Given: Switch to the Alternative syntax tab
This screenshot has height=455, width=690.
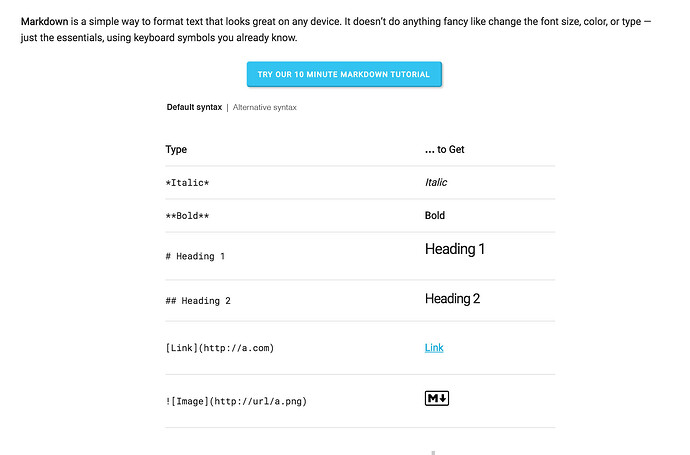Looking at the screenshot, I should [264, 107].
